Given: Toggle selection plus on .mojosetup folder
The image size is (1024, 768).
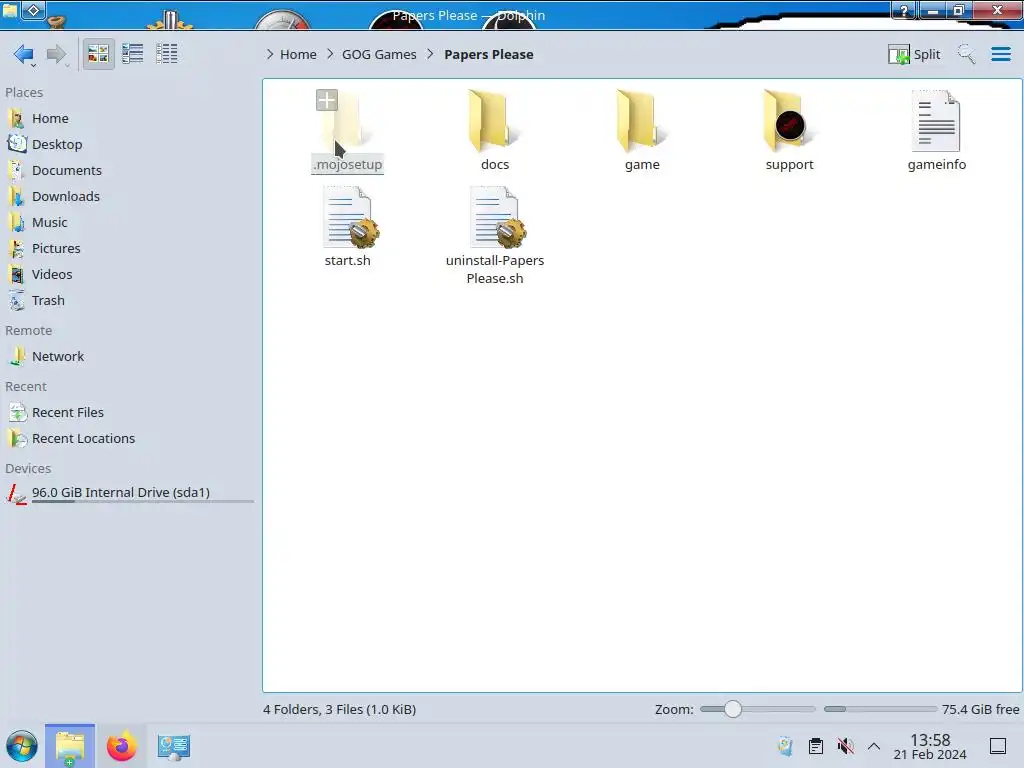Looking at the screenshot, I should point(327,100).
